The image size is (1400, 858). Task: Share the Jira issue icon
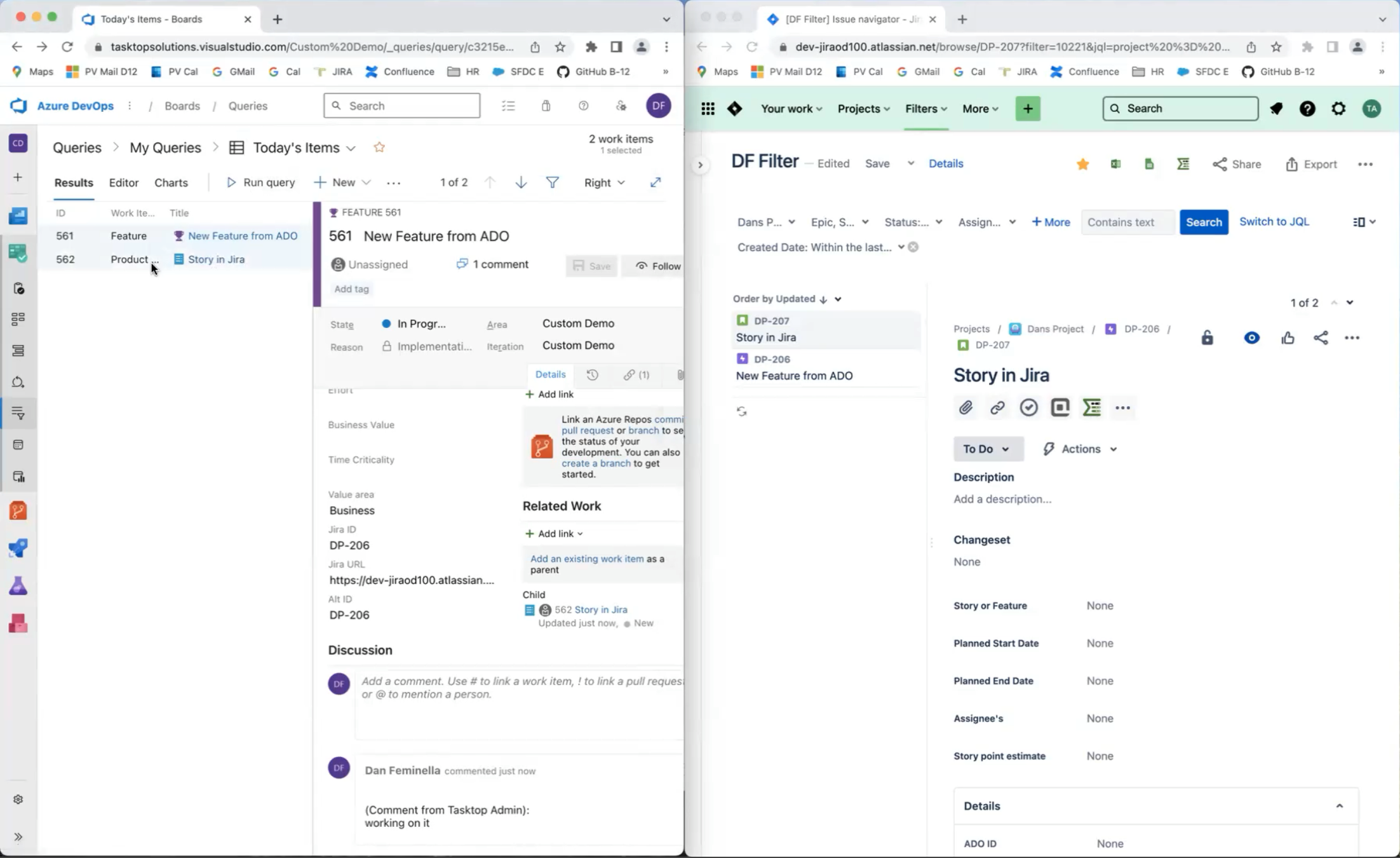click(1321, 337)
